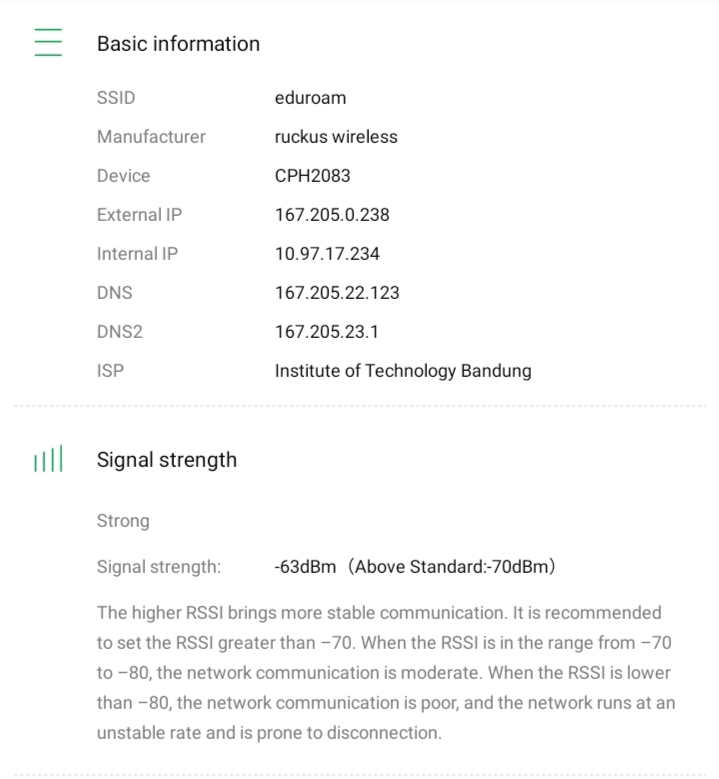This screenshot has height=779, width=719.
Task: Select the device name CPH2083
Action: pyautogui.click(x=312, y=176)
